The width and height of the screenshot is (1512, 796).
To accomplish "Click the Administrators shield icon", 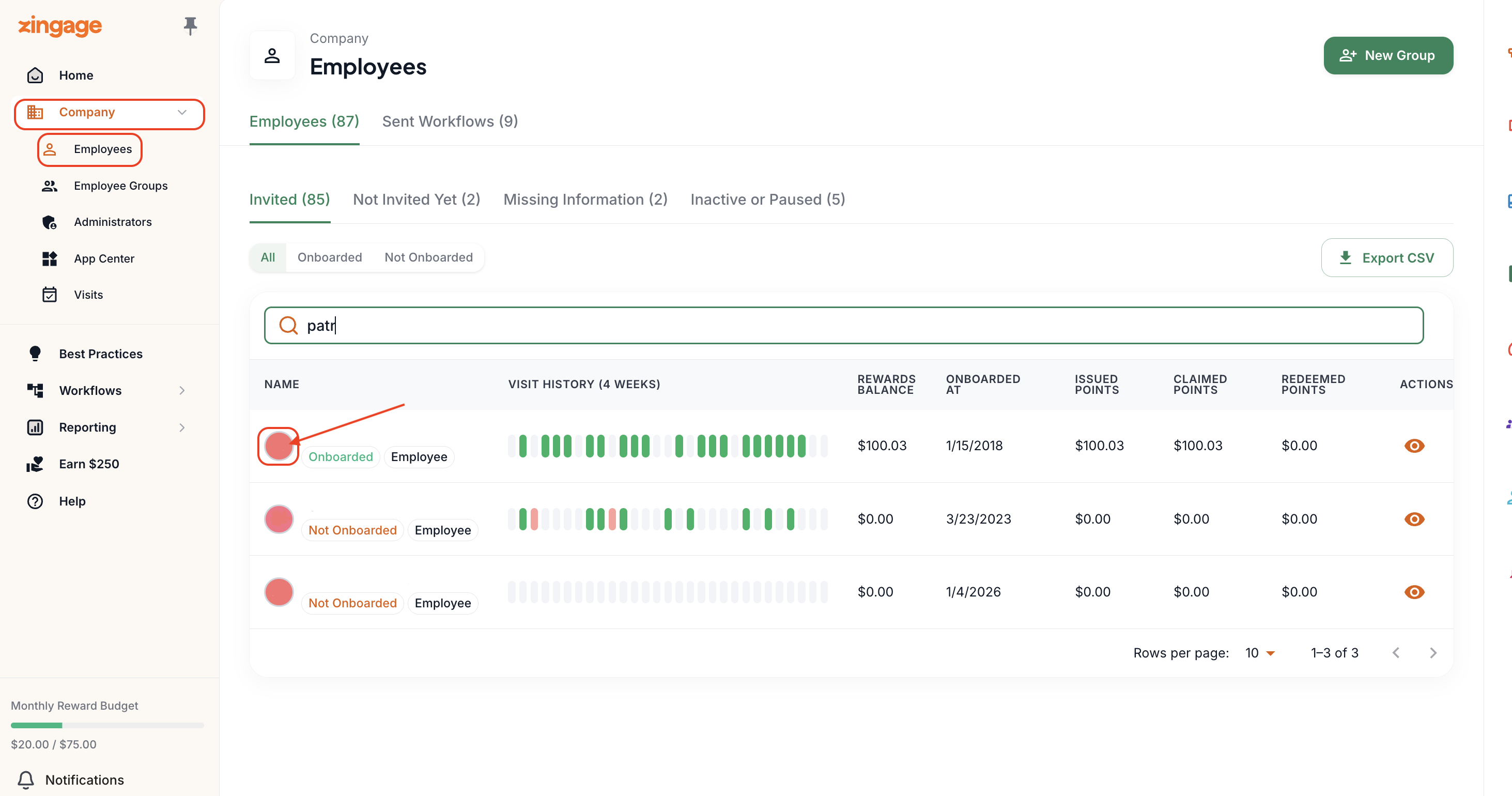I will tap(50, 222).
